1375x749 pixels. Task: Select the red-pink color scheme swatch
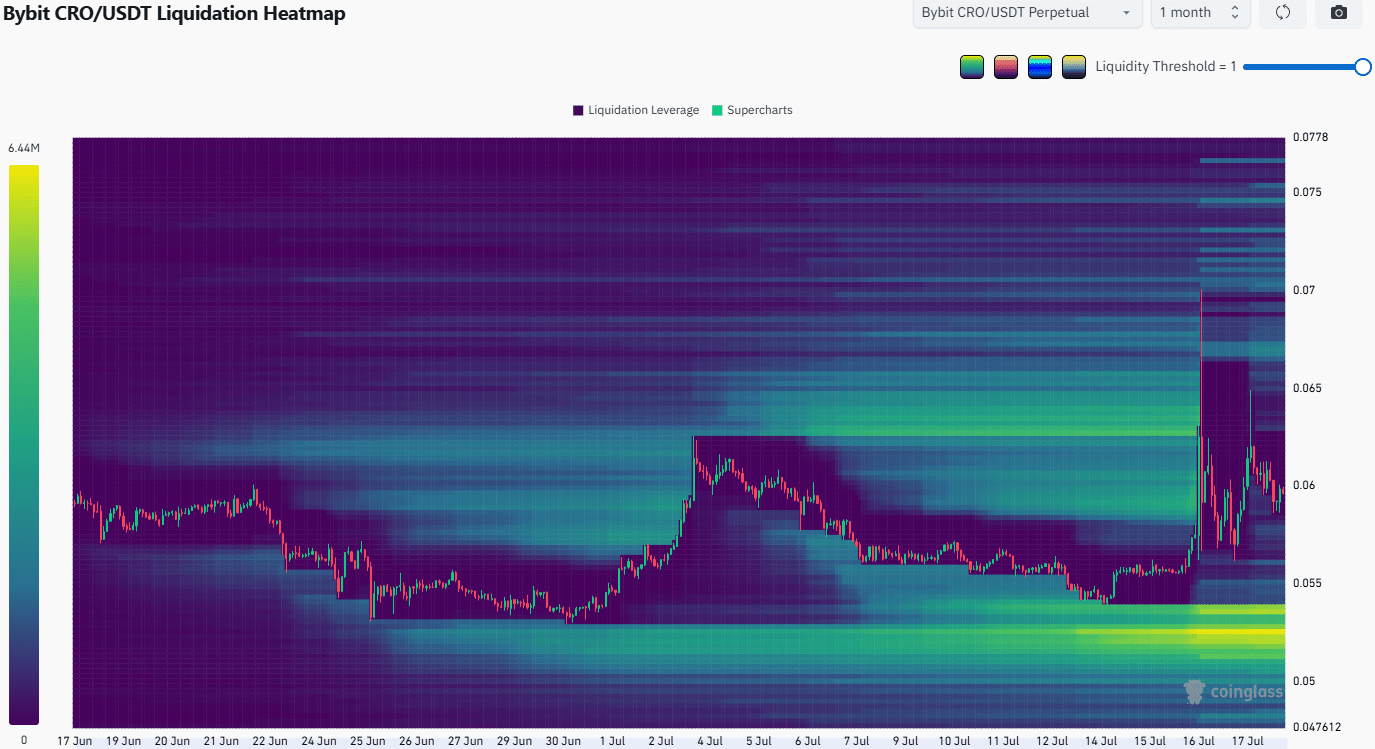pyautogui.click(x=1006, y=67)
